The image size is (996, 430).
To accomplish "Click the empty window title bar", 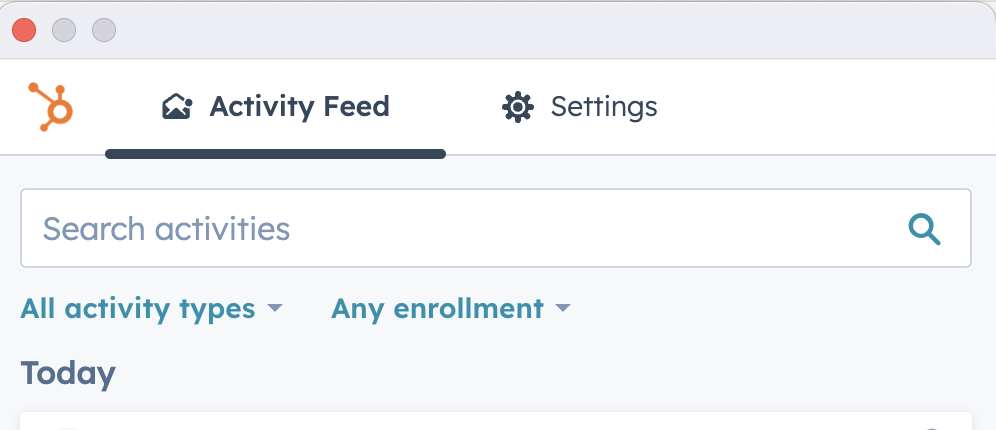I will pyautogui.click(x=550, y=30).
